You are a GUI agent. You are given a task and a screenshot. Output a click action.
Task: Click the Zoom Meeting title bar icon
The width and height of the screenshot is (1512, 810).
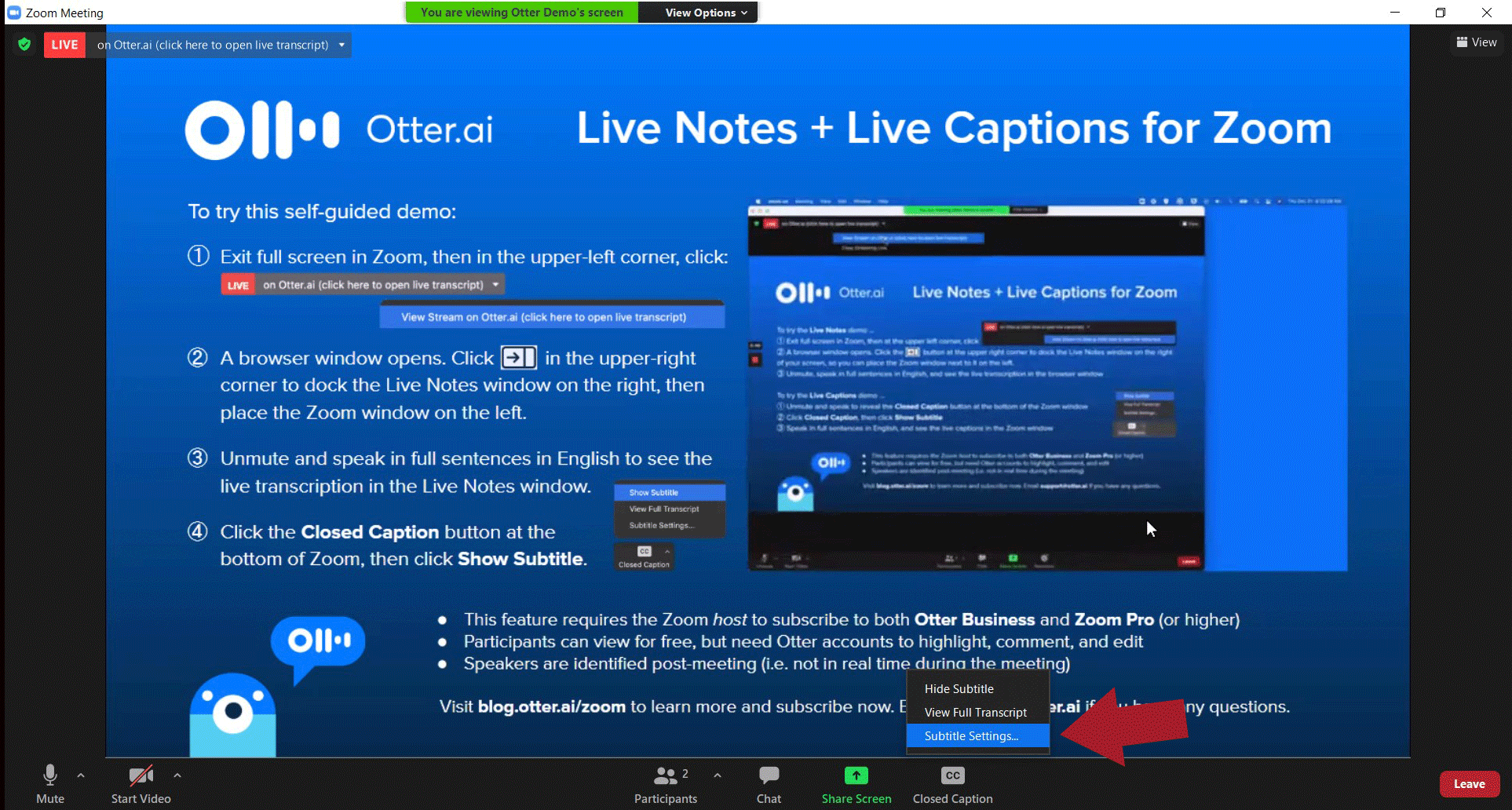pos(13,13)
